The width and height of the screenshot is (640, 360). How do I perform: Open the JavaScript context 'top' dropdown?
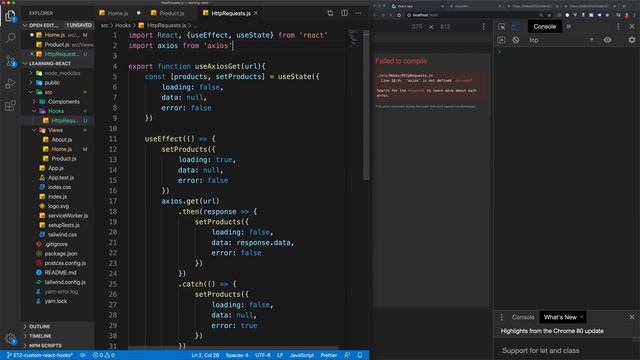pos(561,40)
